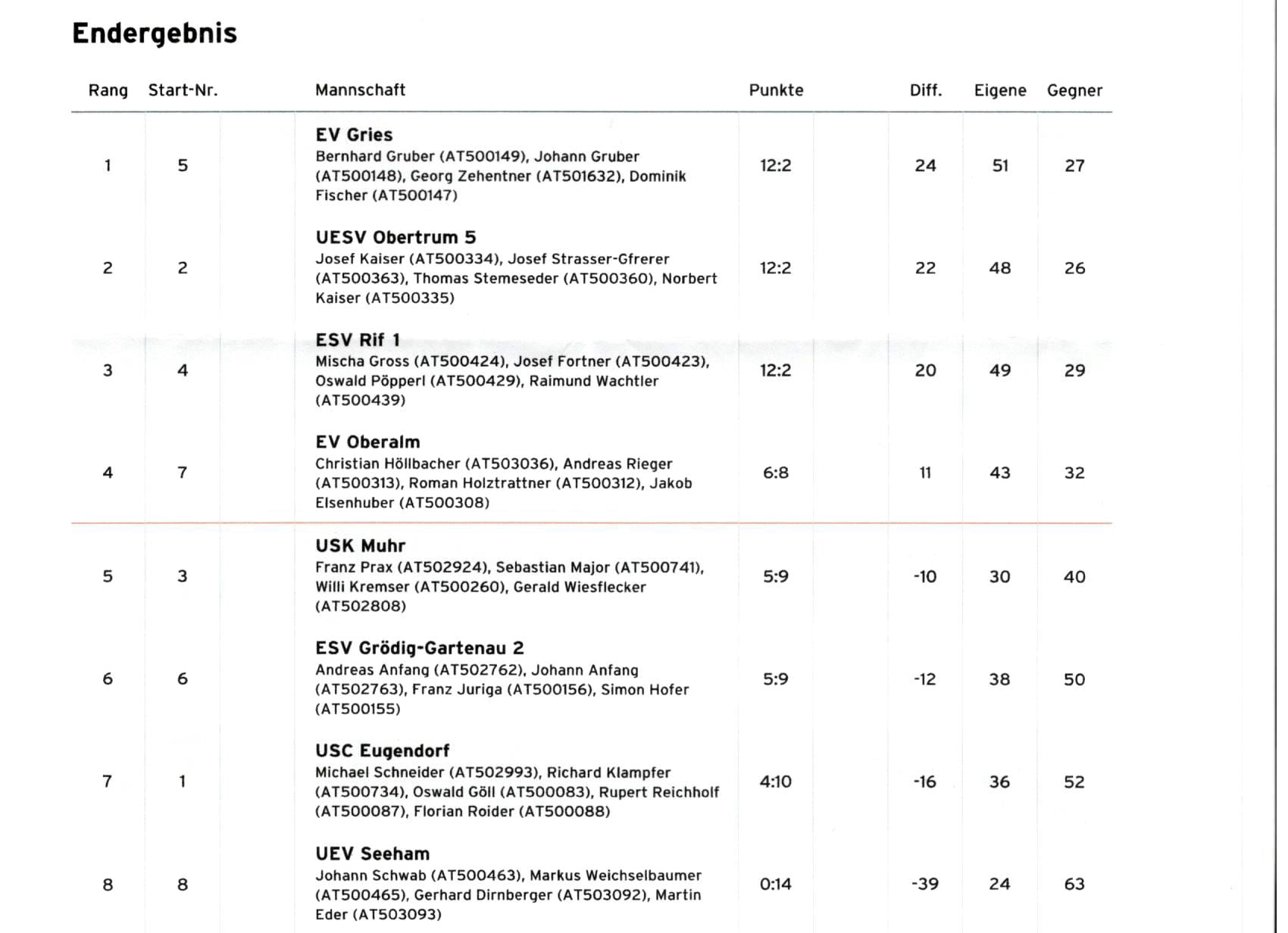The image size is (1288, 933).
Task: Click the 0:14 points value
Action: pos(775,884)
